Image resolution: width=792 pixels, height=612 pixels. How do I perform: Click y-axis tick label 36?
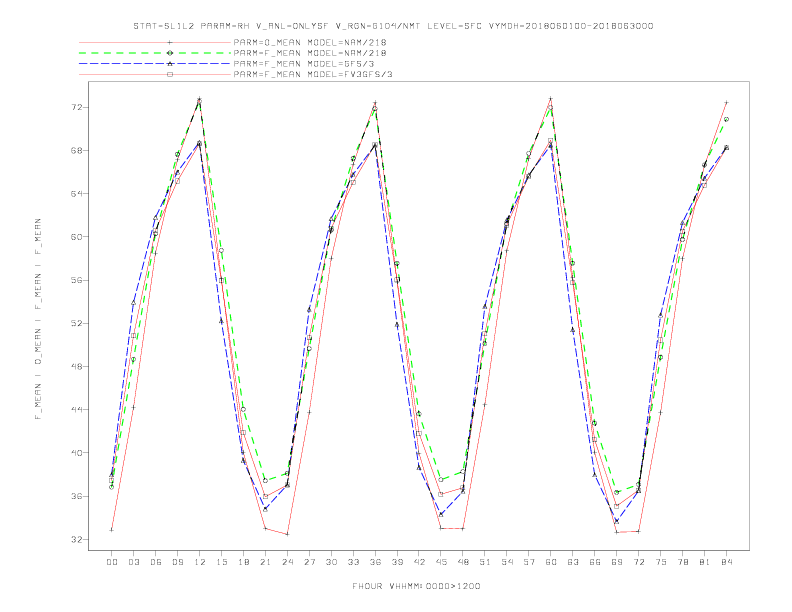tap(77, 496)
